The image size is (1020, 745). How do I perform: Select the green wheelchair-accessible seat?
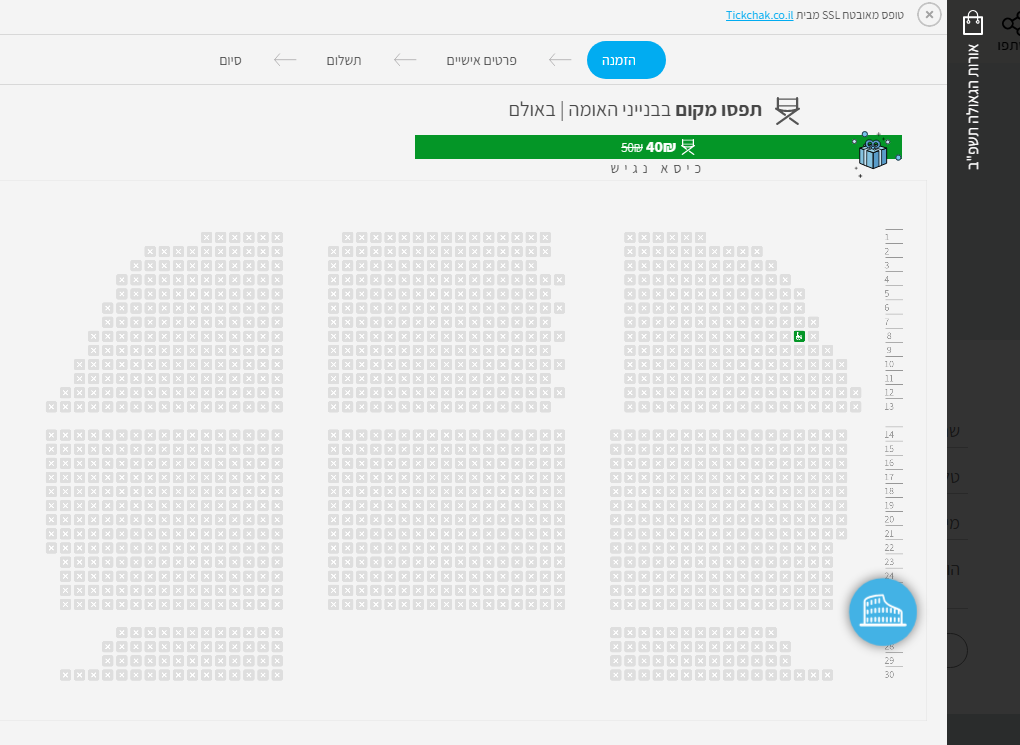pos(799,336)
